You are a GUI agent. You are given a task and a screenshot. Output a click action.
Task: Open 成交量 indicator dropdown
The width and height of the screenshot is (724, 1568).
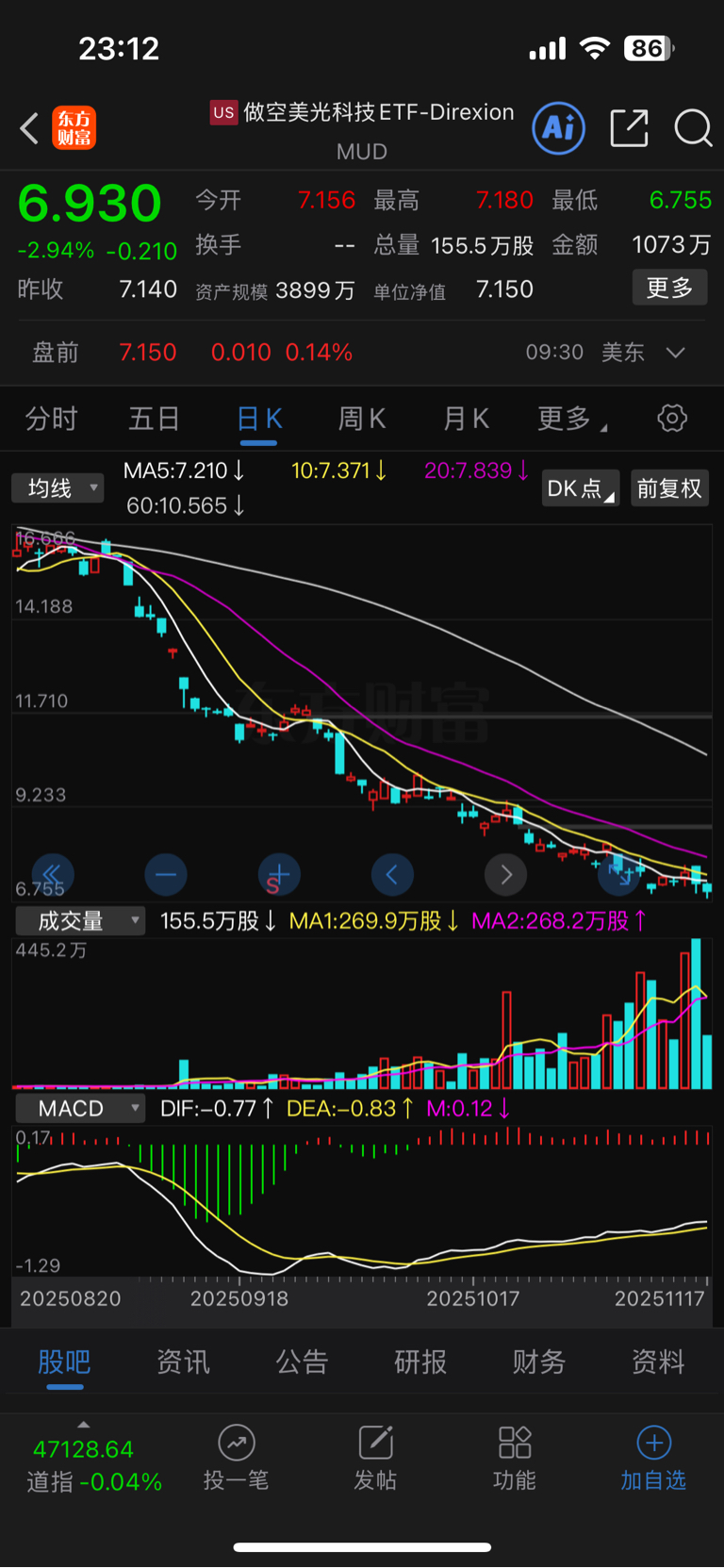pyautogui.click(x=80, y=920)
